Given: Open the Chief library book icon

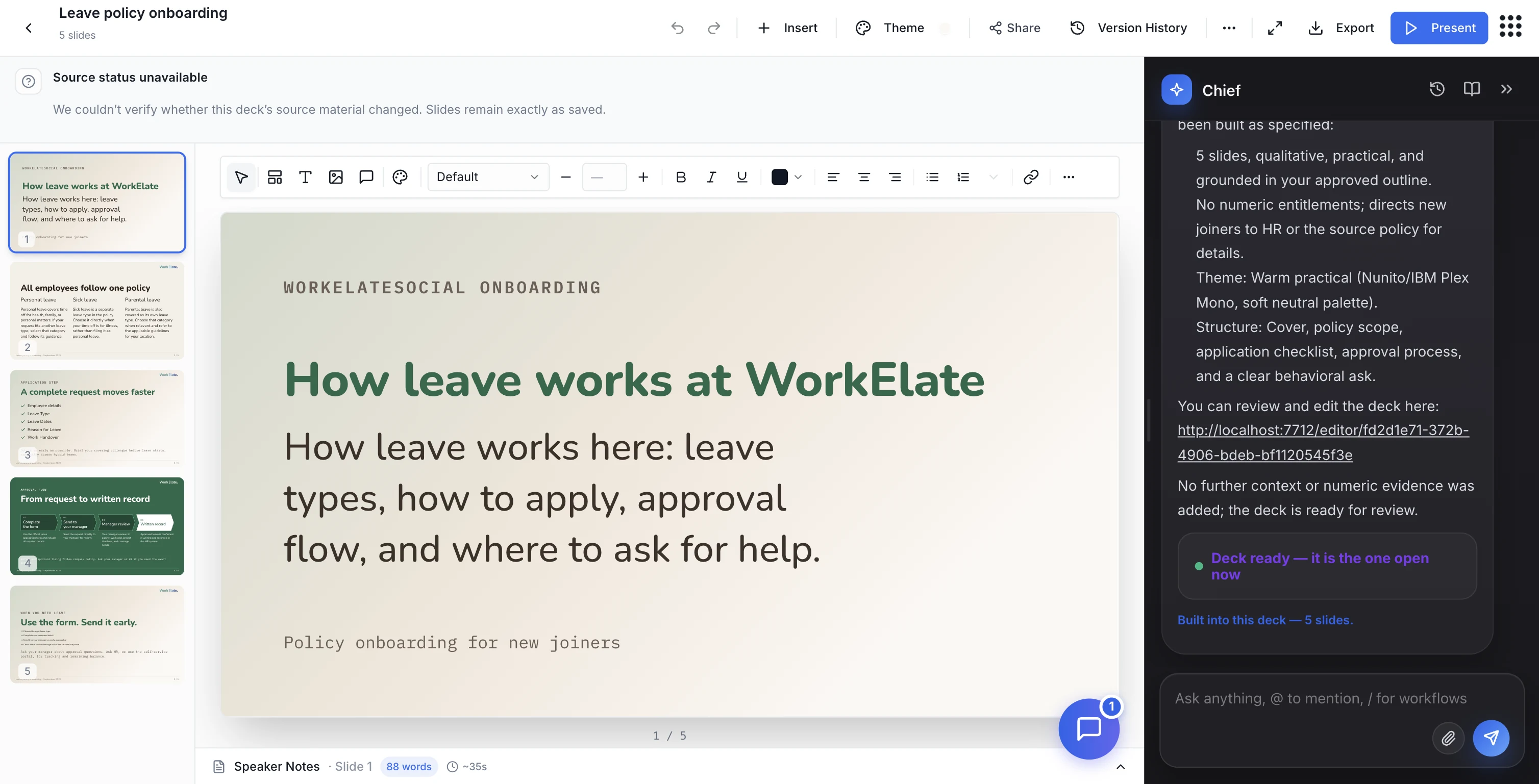Looking at the screenshot, I should (1472, 89).
